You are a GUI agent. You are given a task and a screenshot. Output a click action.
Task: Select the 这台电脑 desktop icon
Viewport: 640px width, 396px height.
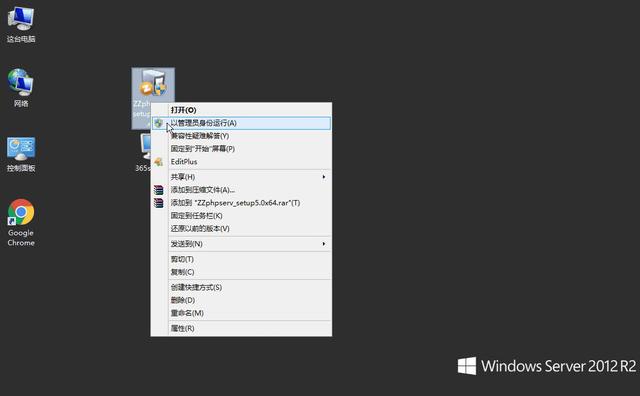[21, 24]
